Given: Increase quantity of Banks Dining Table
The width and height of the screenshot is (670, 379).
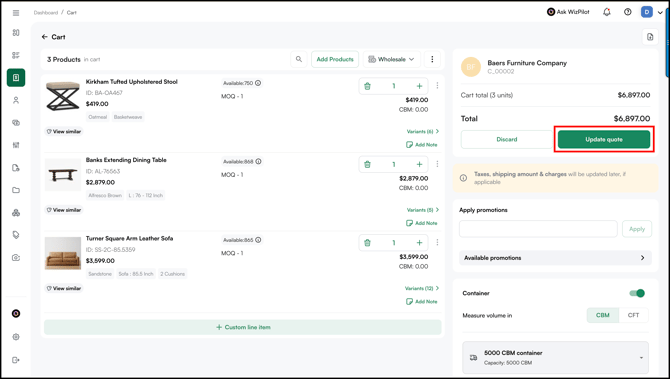Looking at the screenshot, I should click(419, 165).
